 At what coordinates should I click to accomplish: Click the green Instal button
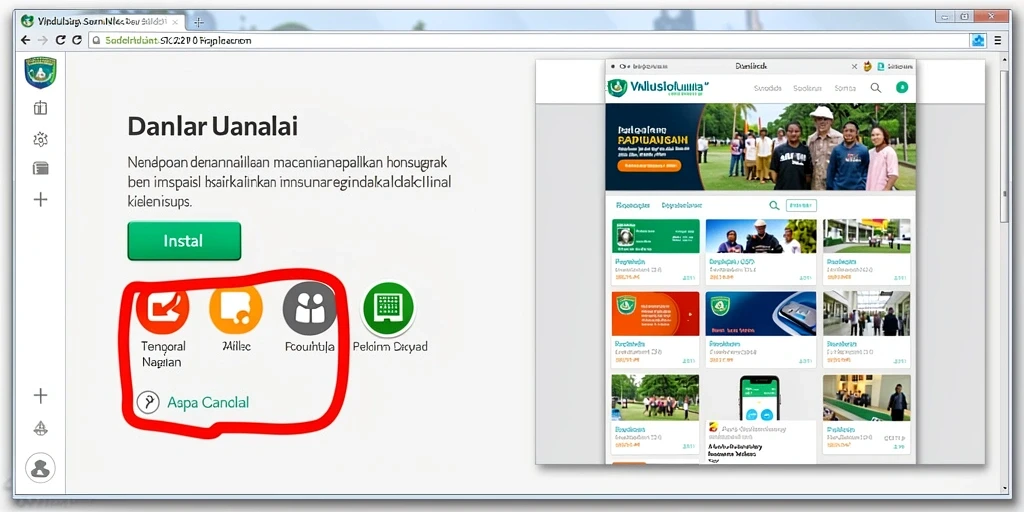(184, 241)
